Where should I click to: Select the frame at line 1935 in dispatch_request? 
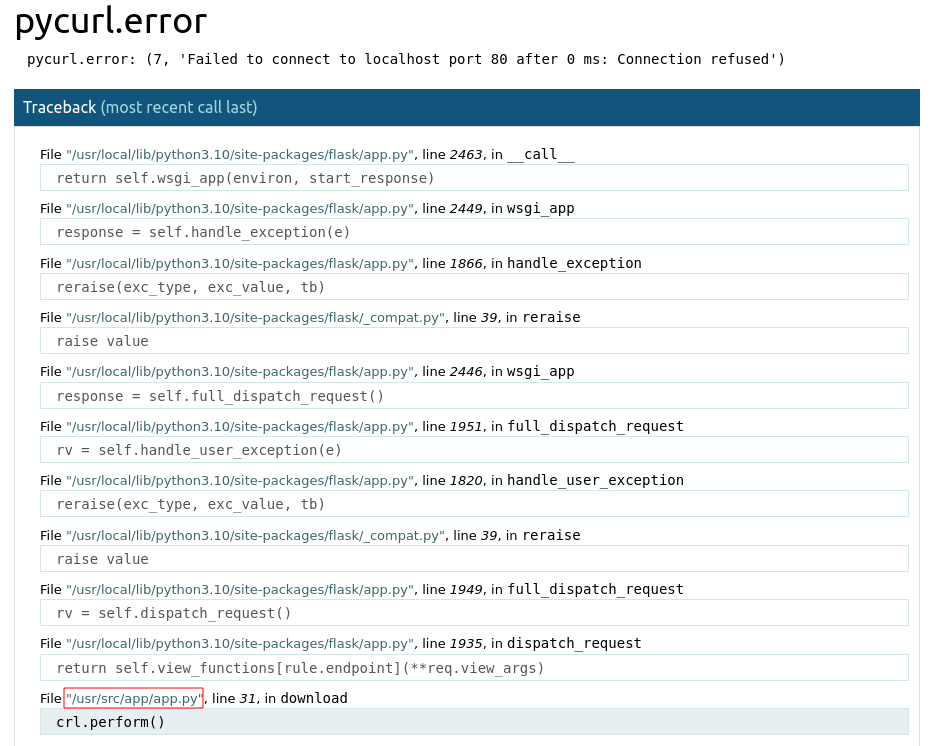[340, 644]
